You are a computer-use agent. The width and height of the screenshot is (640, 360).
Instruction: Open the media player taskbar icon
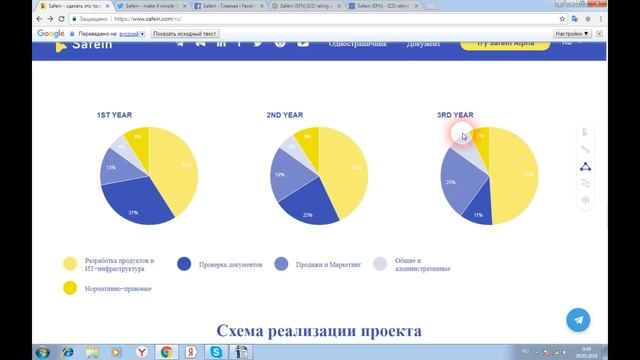[117, 352]
